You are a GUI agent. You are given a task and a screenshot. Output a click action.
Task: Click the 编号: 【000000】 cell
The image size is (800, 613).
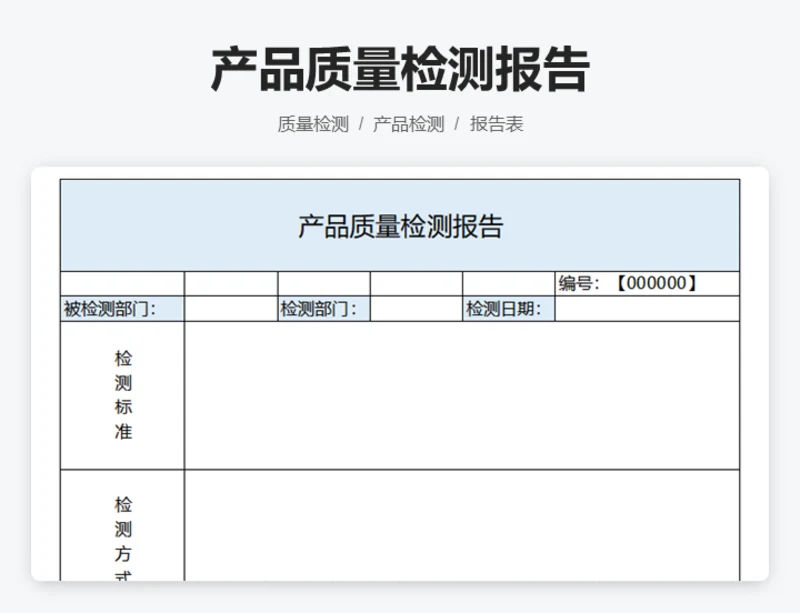647,283
